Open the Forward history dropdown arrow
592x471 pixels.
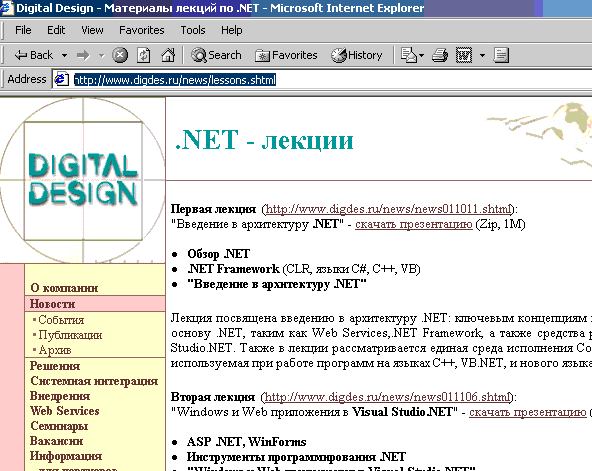tap(102, 55)
